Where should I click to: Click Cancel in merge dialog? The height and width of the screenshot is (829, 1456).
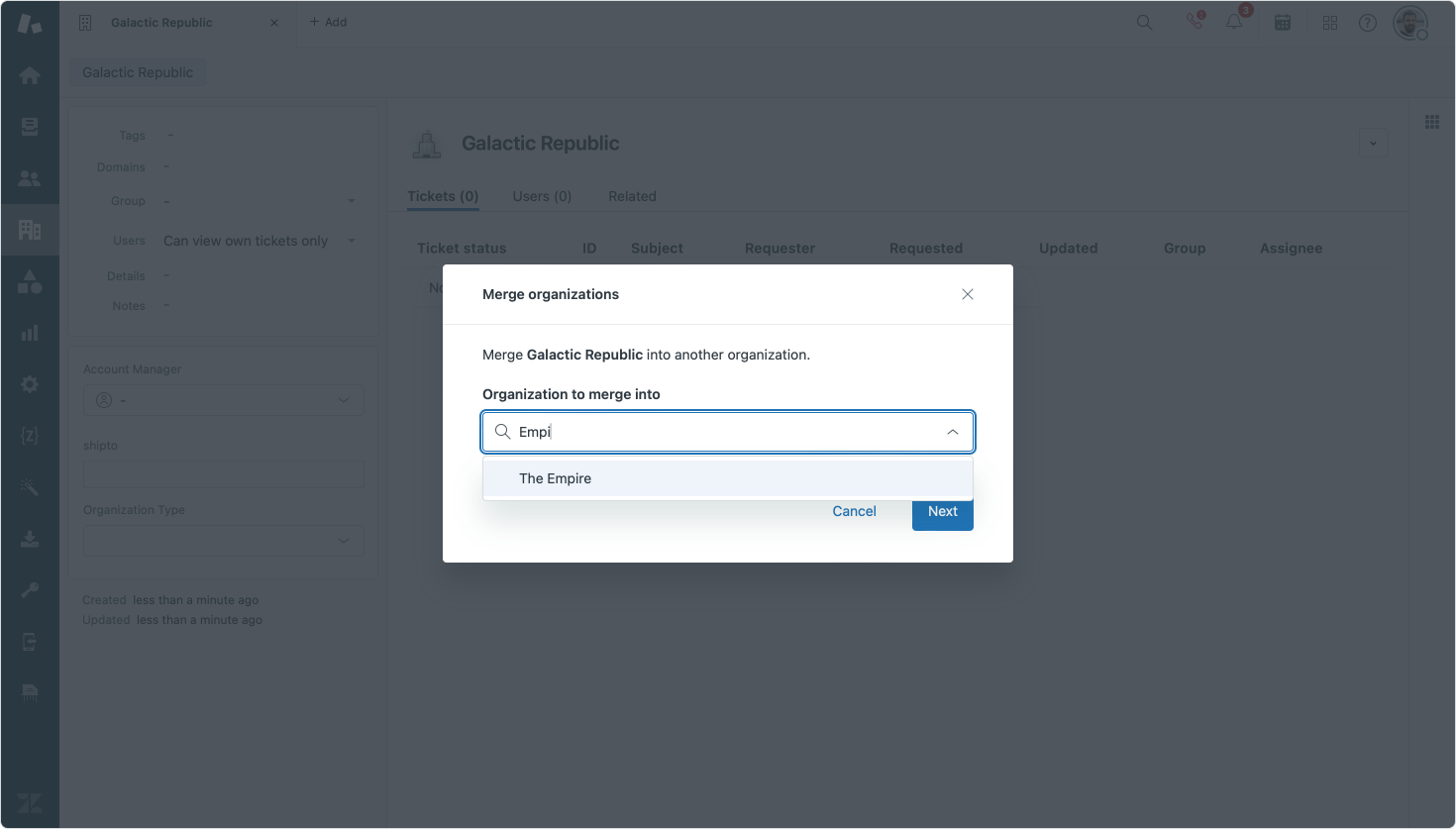(x=854, y=511)
